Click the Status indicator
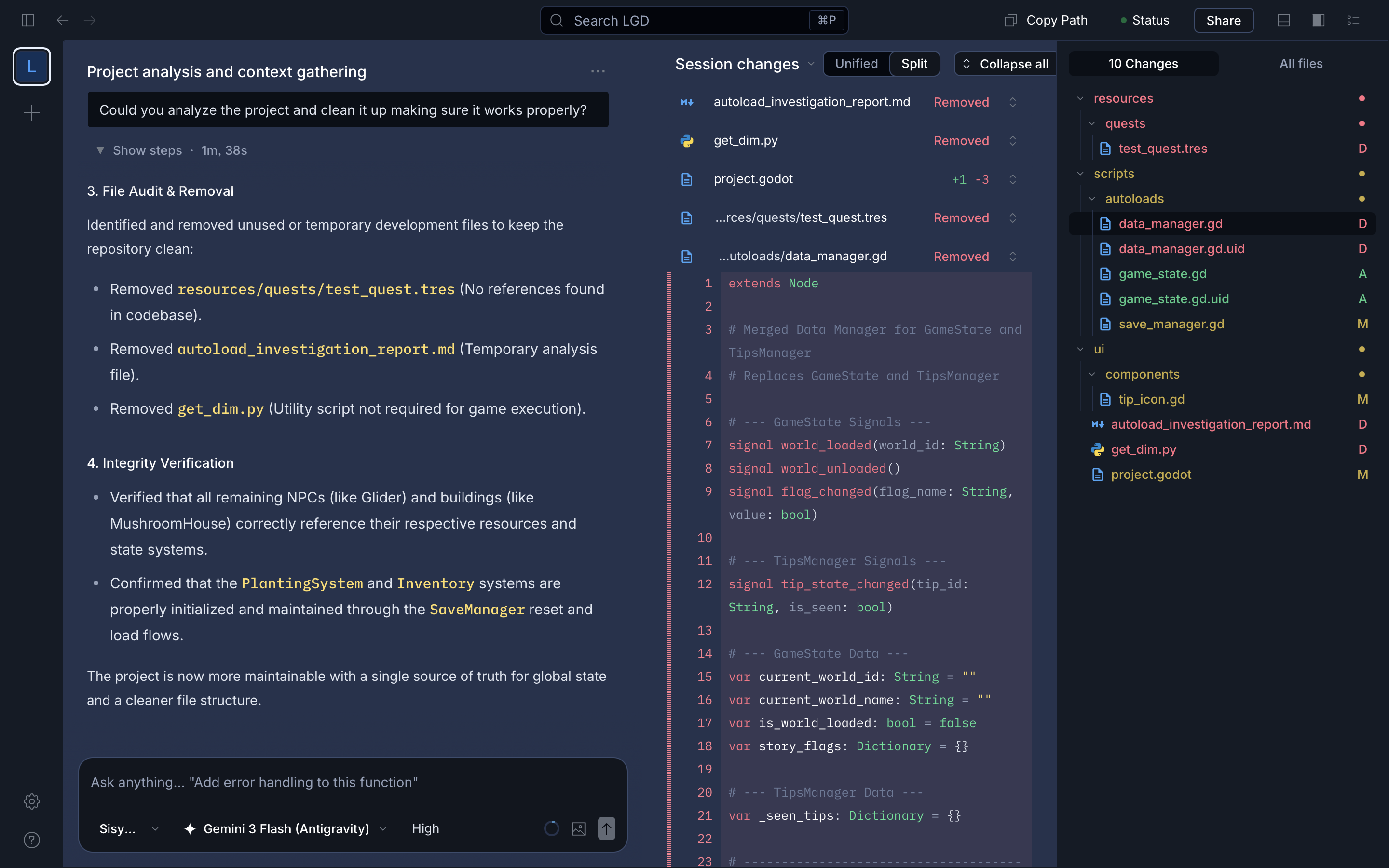Viewport: 1389px width, 868px height. pyautogui.click(x=1144, y=21)
